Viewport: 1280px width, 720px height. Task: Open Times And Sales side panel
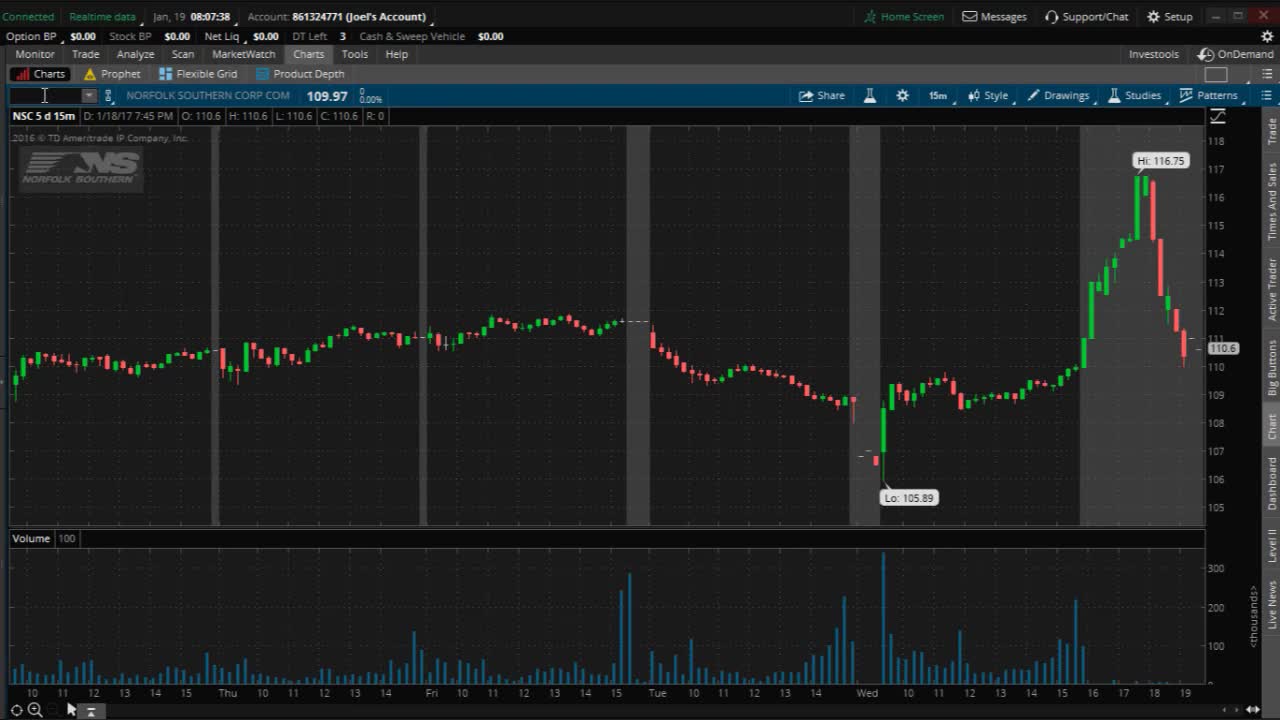tap(1272, 201)
